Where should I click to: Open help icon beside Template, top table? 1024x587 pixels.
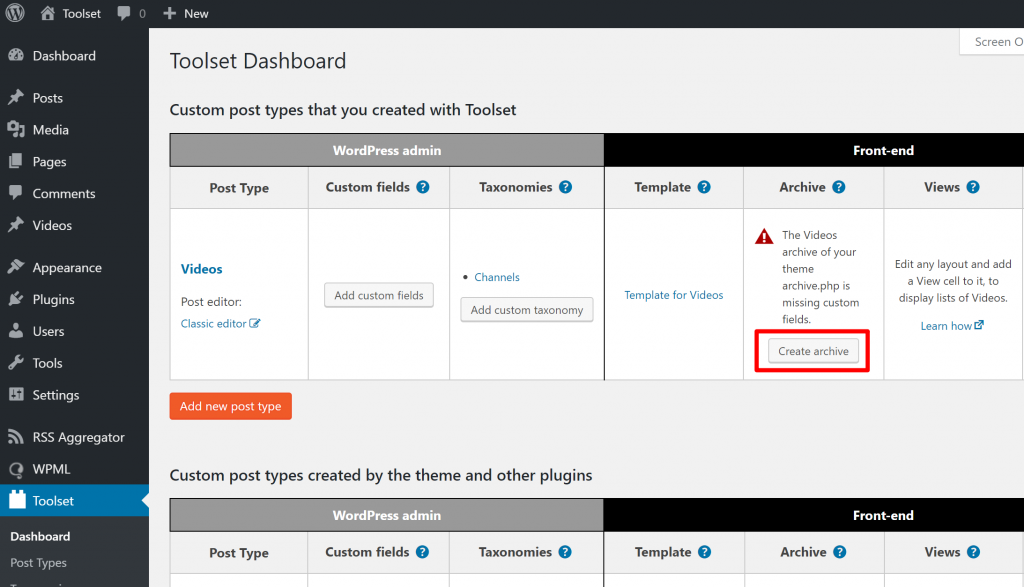[x=704, y=187]
